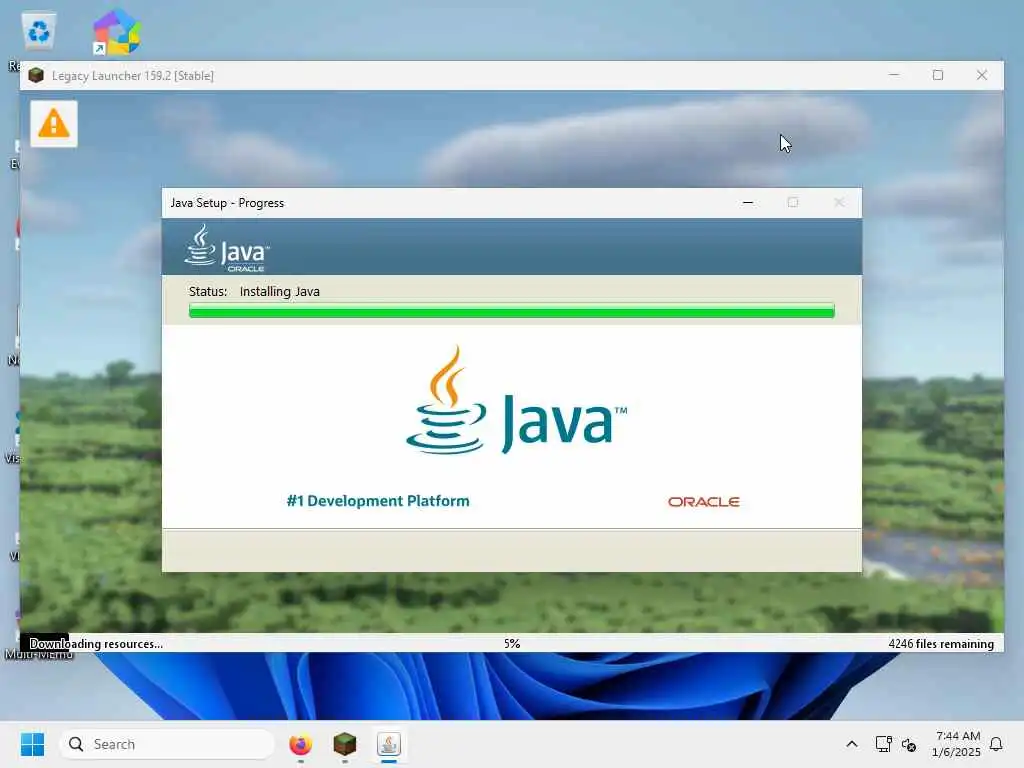Expand the hidden system tray icons chevron
This screenshot has height=768, width=1024.
[852, 744]
